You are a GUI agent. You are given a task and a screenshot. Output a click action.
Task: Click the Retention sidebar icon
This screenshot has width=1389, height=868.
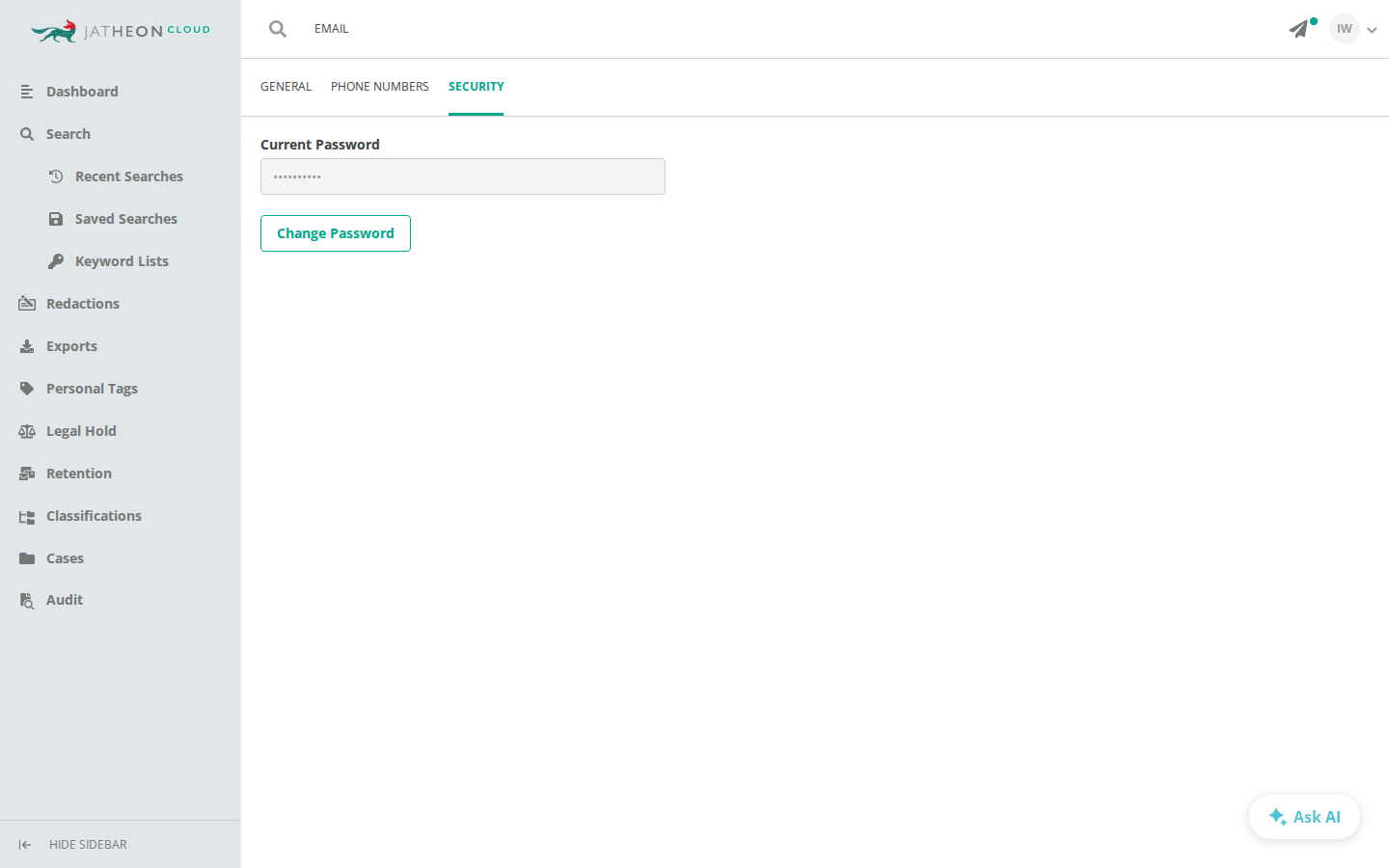point(27,474)
